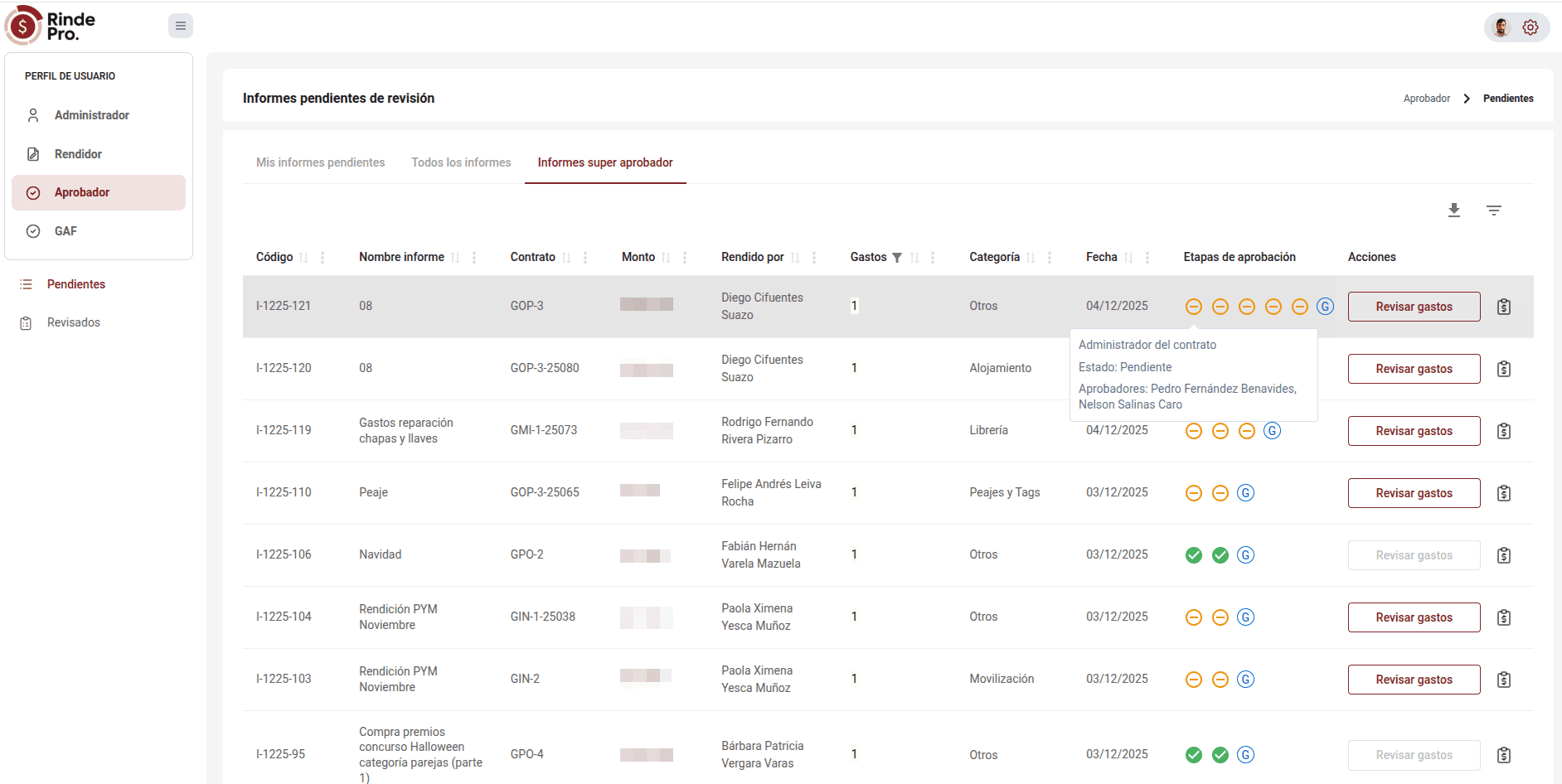Open the Categoría column three-dot menu
Viewport: 1562px width, 784px height.
[1050, 258]
